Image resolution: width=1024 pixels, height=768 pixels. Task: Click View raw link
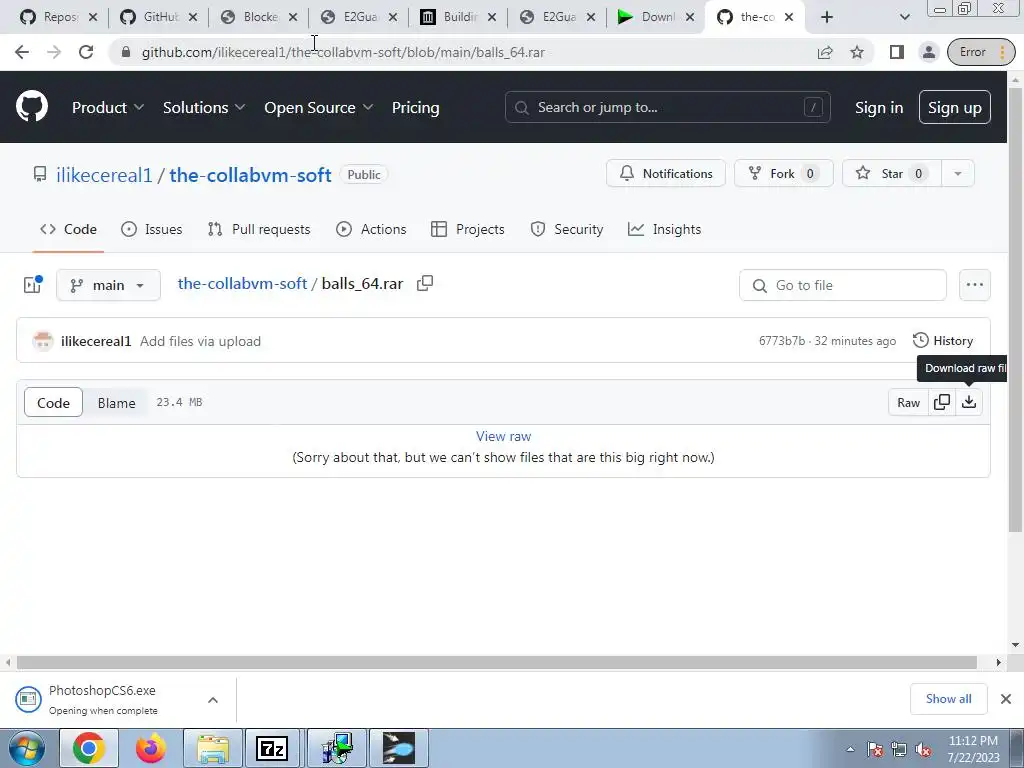pyautogui.click(x=504, y=436)
